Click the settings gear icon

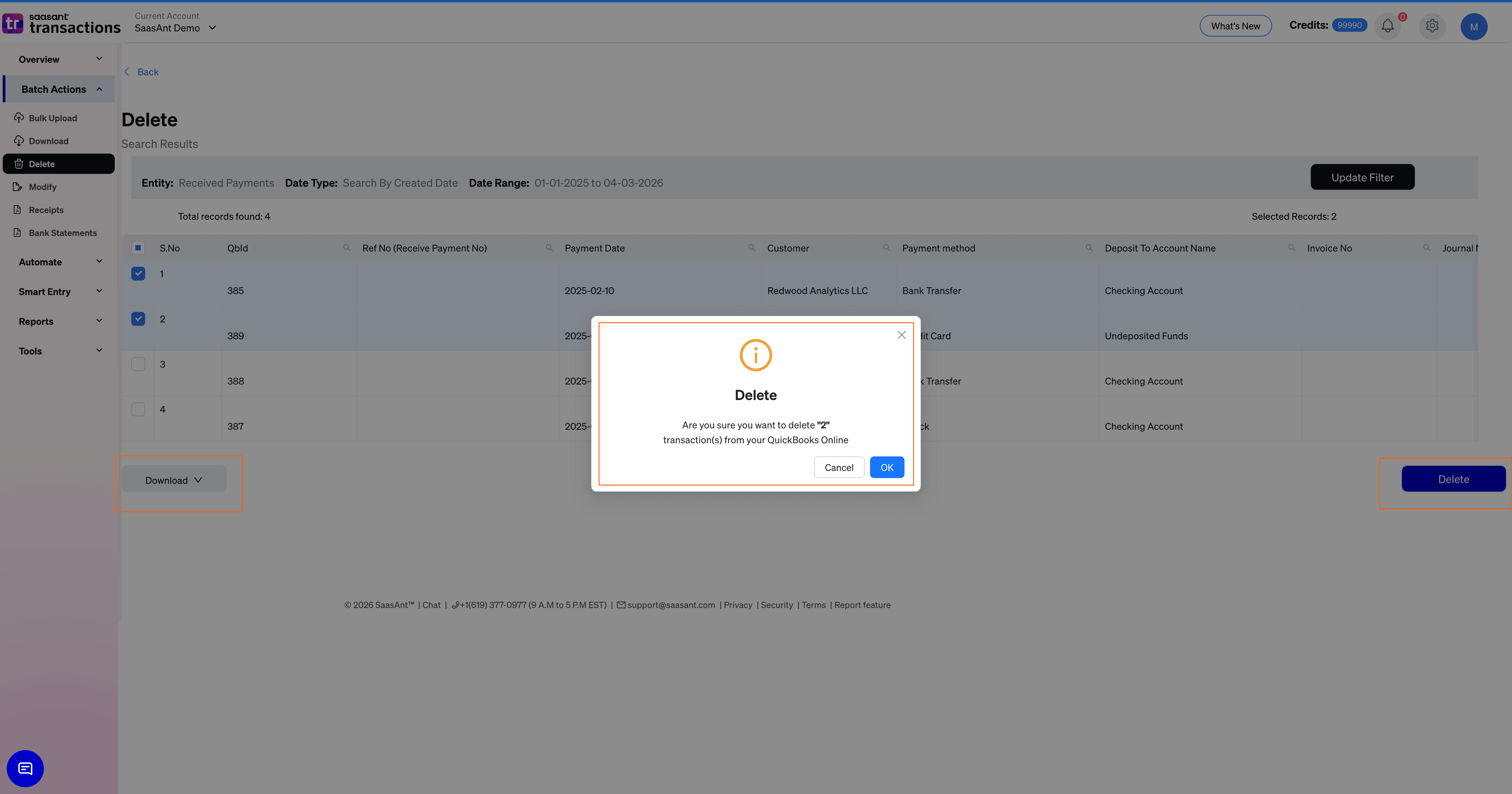[x=1432, y=26]
